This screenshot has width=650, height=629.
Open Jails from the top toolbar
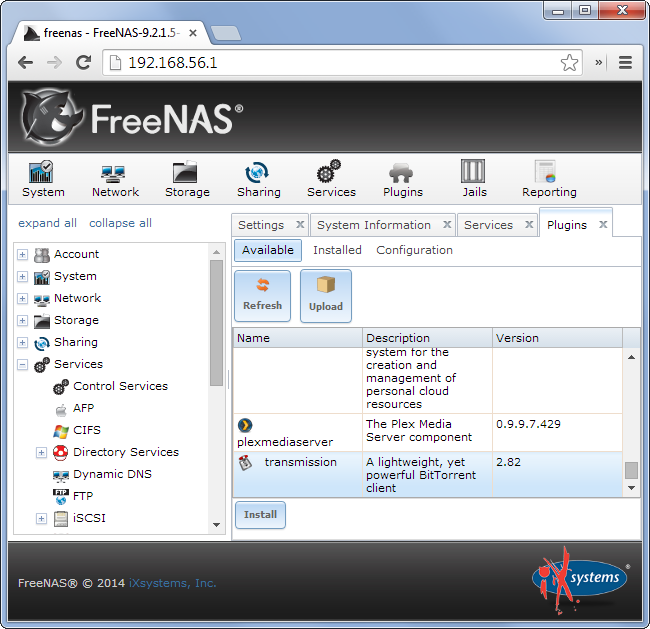[474, 179]
